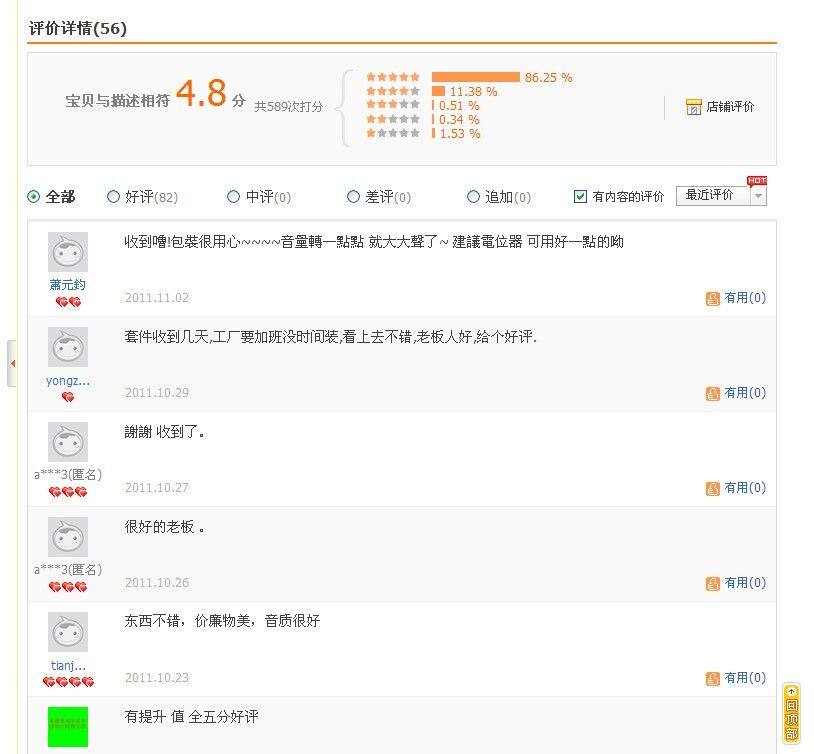Select the 中评(0) radio button
Image resolution: width=814 pixels, height=754 pixels.
click(x=234, y=197)
